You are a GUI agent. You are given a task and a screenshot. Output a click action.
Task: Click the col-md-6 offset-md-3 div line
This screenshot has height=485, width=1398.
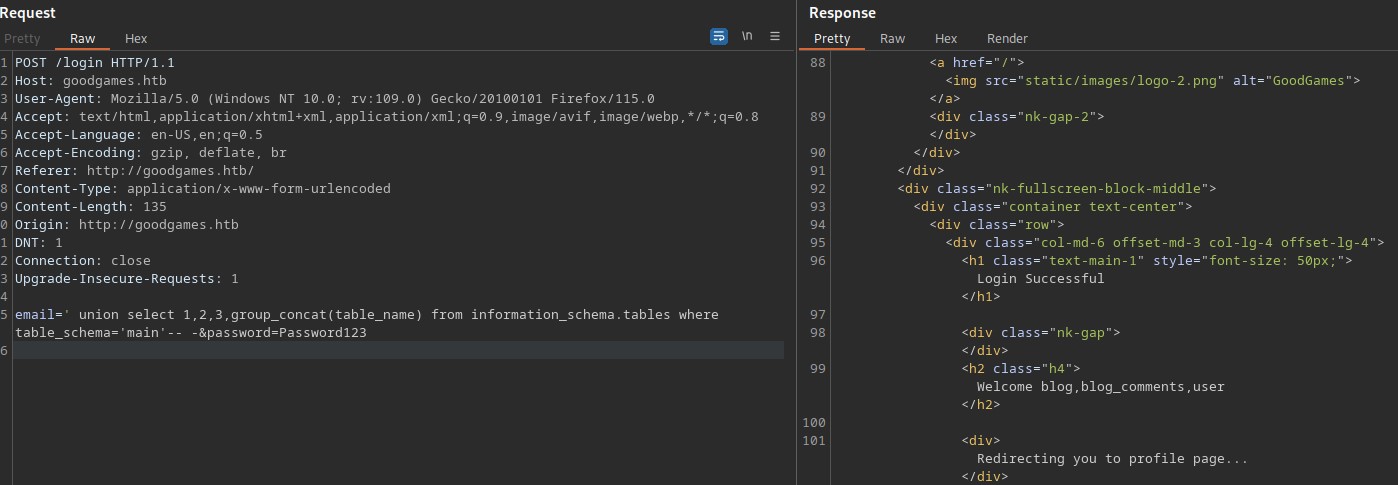1165,242
